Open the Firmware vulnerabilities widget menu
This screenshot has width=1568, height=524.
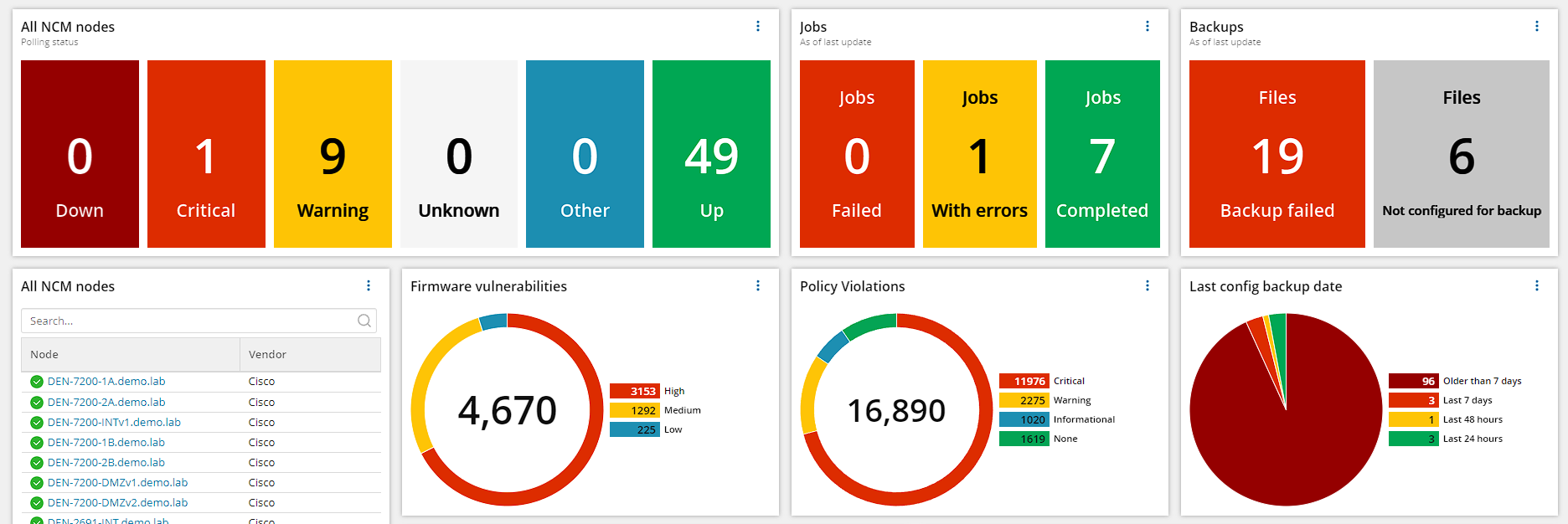coord(758,285)
